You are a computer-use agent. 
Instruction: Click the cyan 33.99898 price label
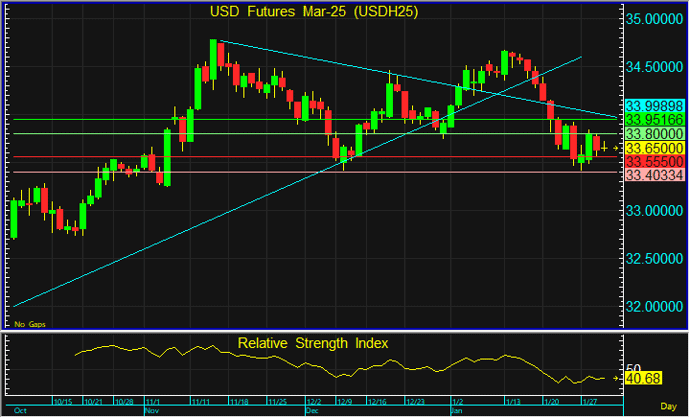[653, 106]
